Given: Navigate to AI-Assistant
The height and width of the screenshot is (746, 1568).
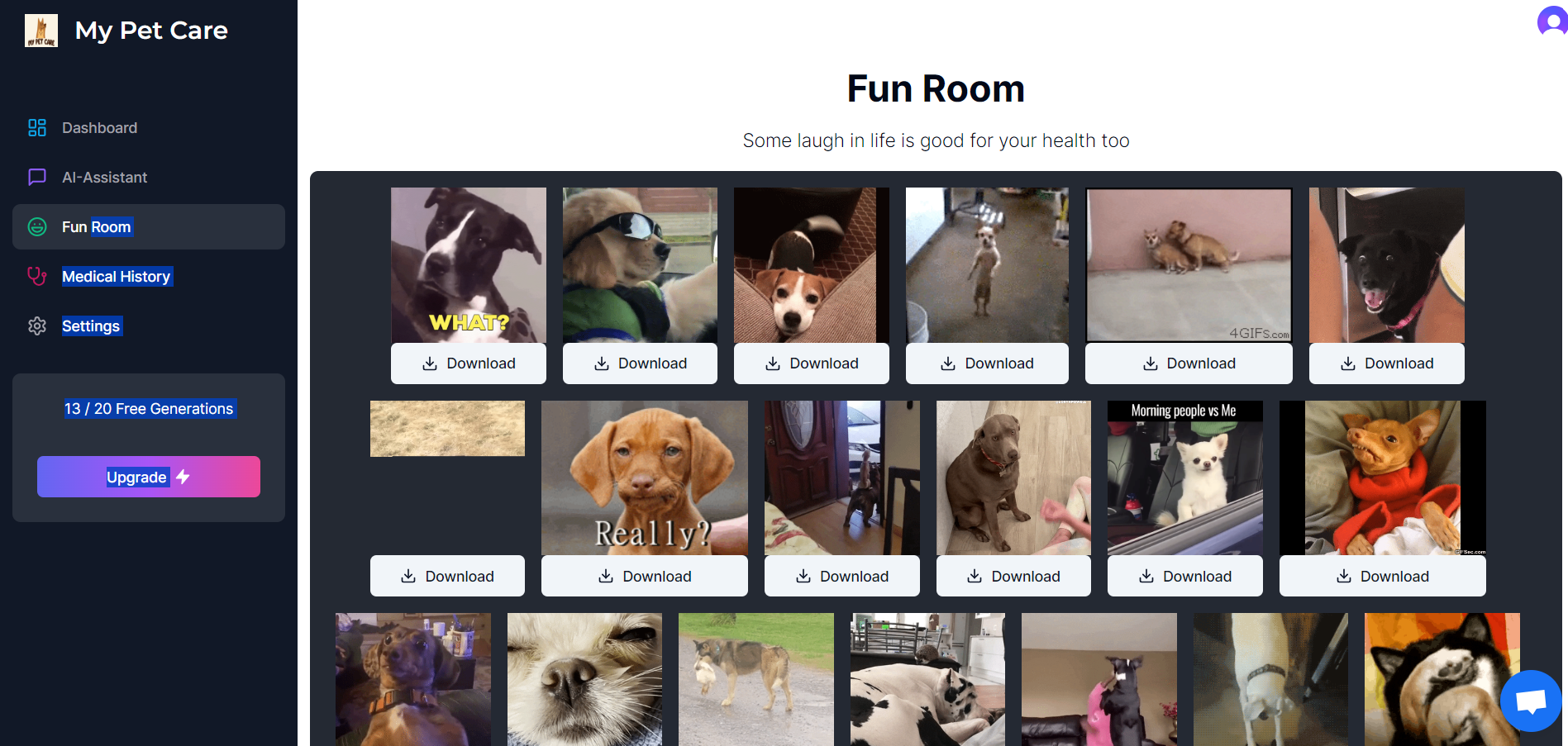Looking at the screenshot, I should (105, 178).
